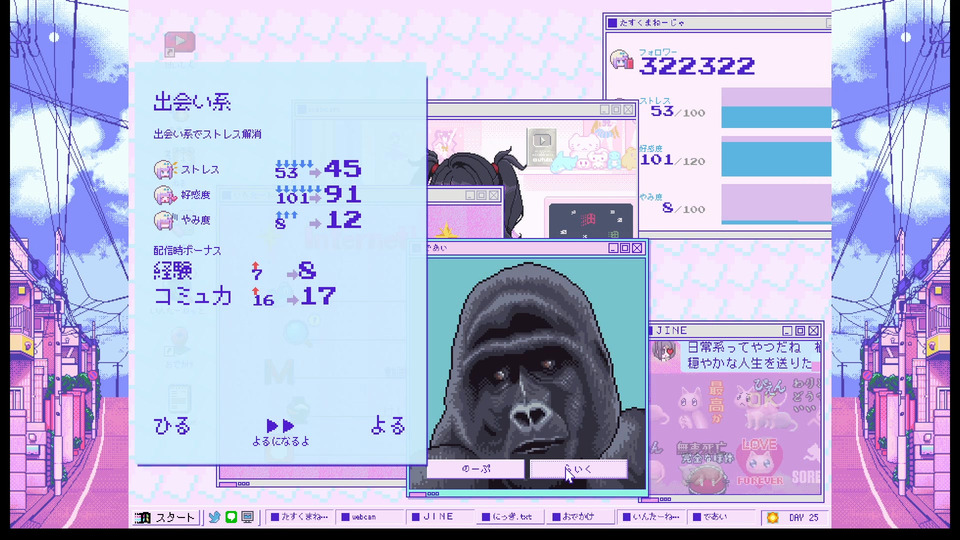Switch to the たすくまね… taskbar window
Image resolution: width=960 pixels, height=540 pixels.
(x=300, y=517)
